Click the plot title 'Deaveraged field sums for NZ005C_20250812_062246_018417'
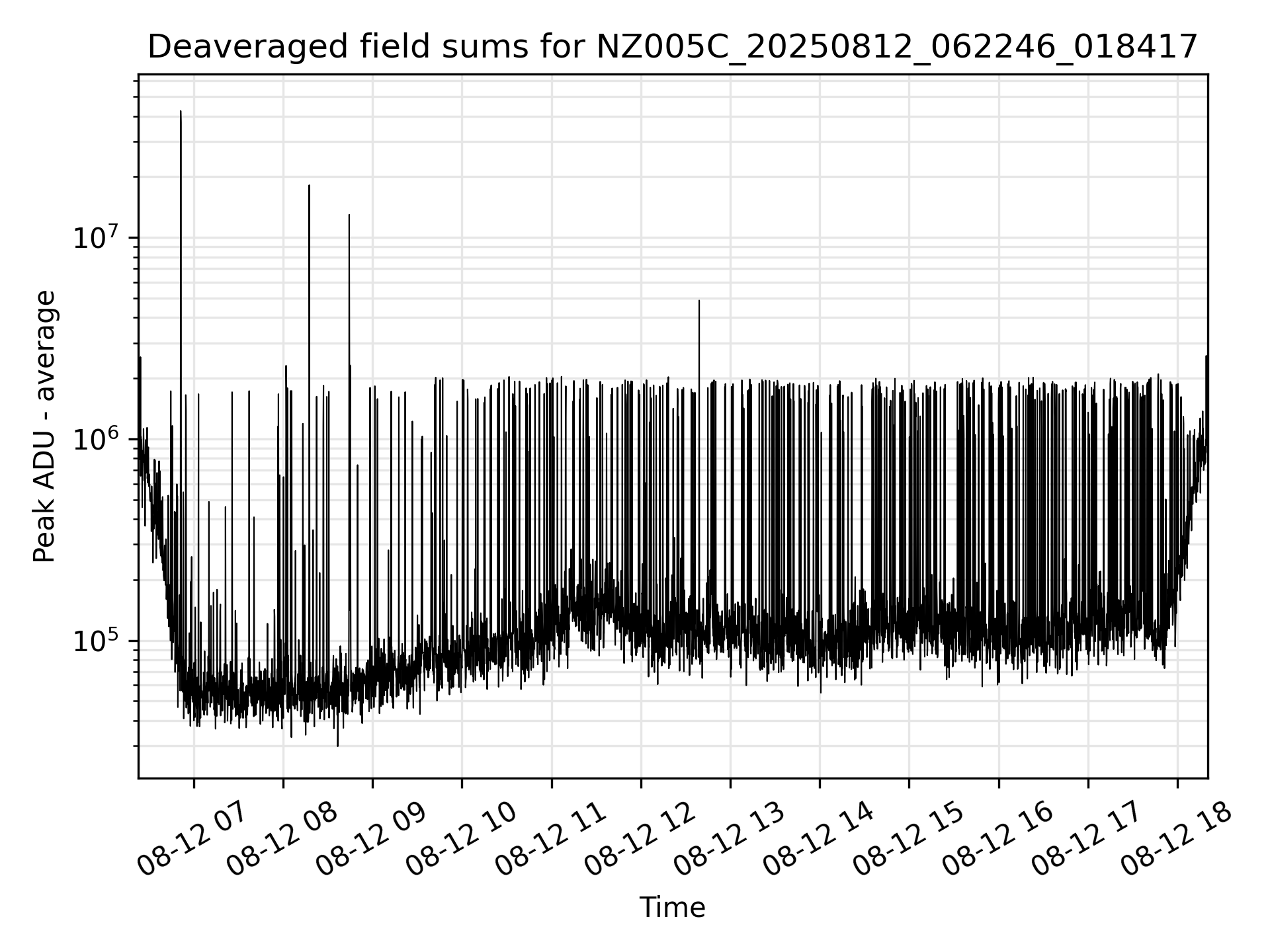This screenshot has width=1270, height=952. point(673,48)
